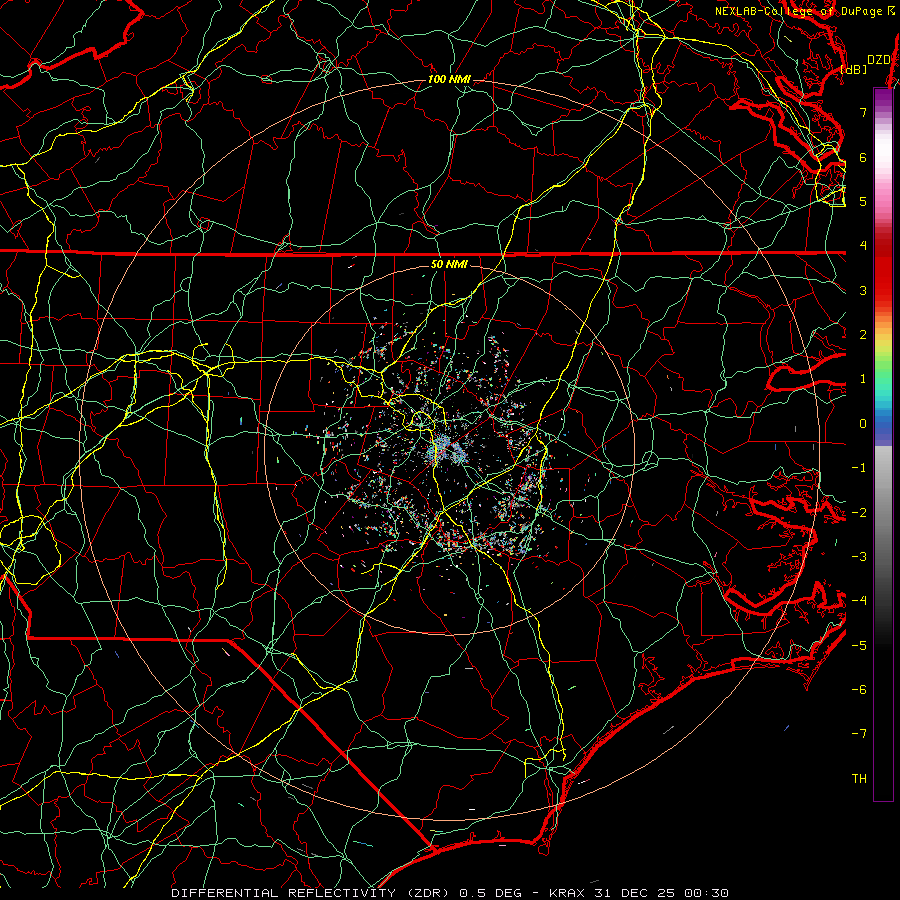Select the "-3" value on the ZDR scale
Viewport: 900px width, 900px height.
pos(859,557)
